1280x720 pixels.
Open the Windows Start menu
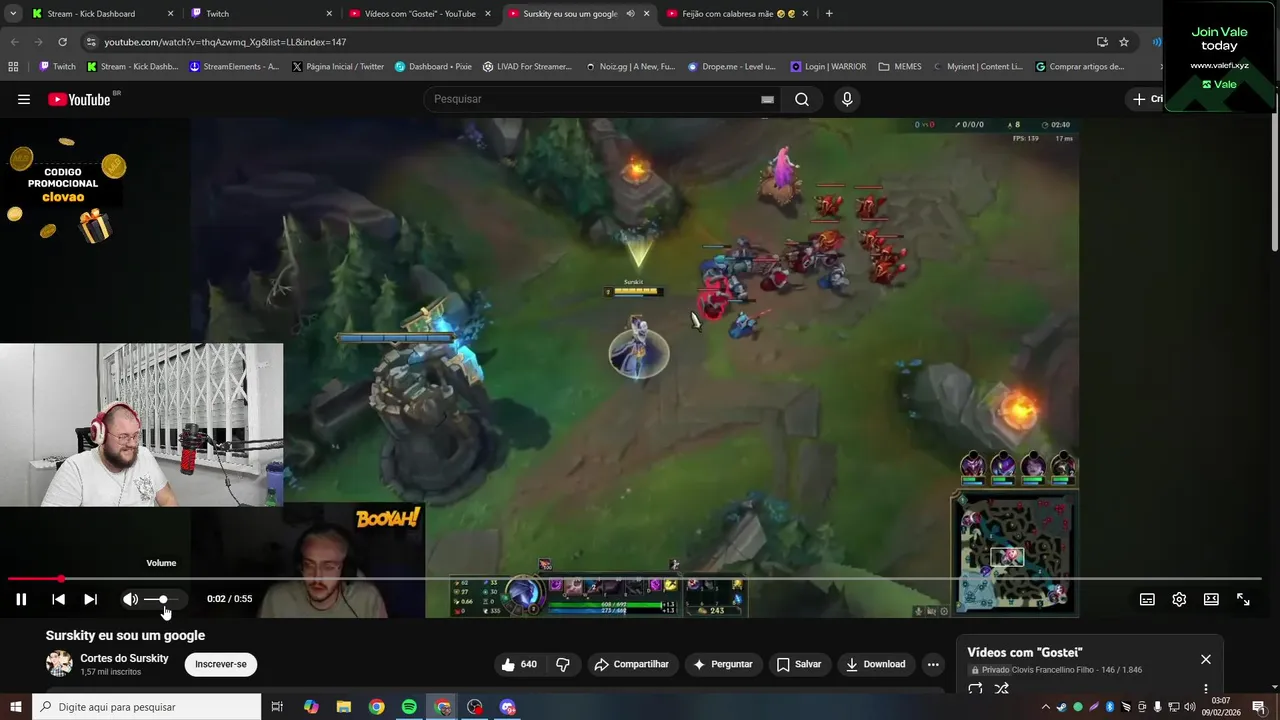point(15,707)
